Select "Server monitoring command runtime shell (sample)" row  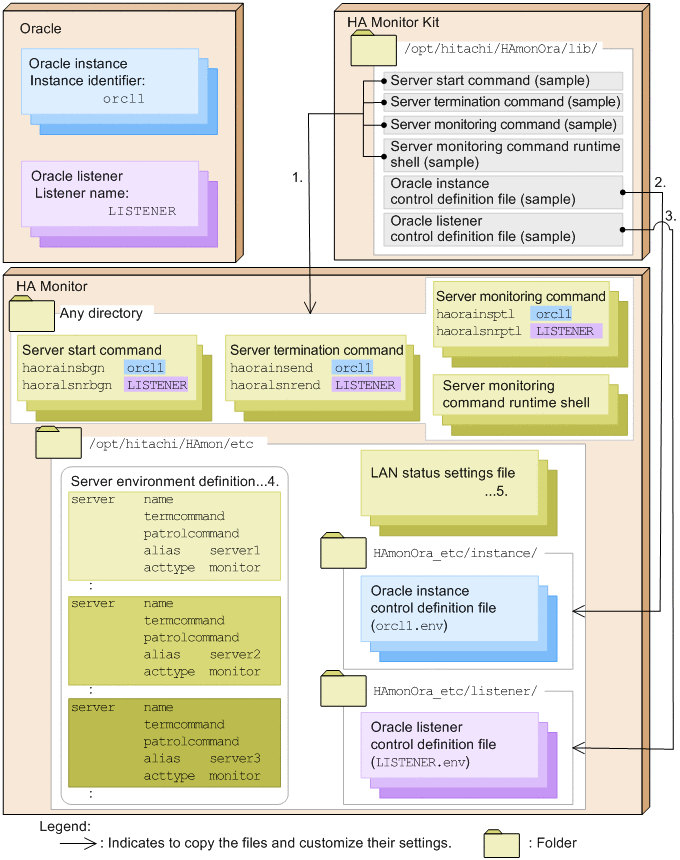click(503, 154)
